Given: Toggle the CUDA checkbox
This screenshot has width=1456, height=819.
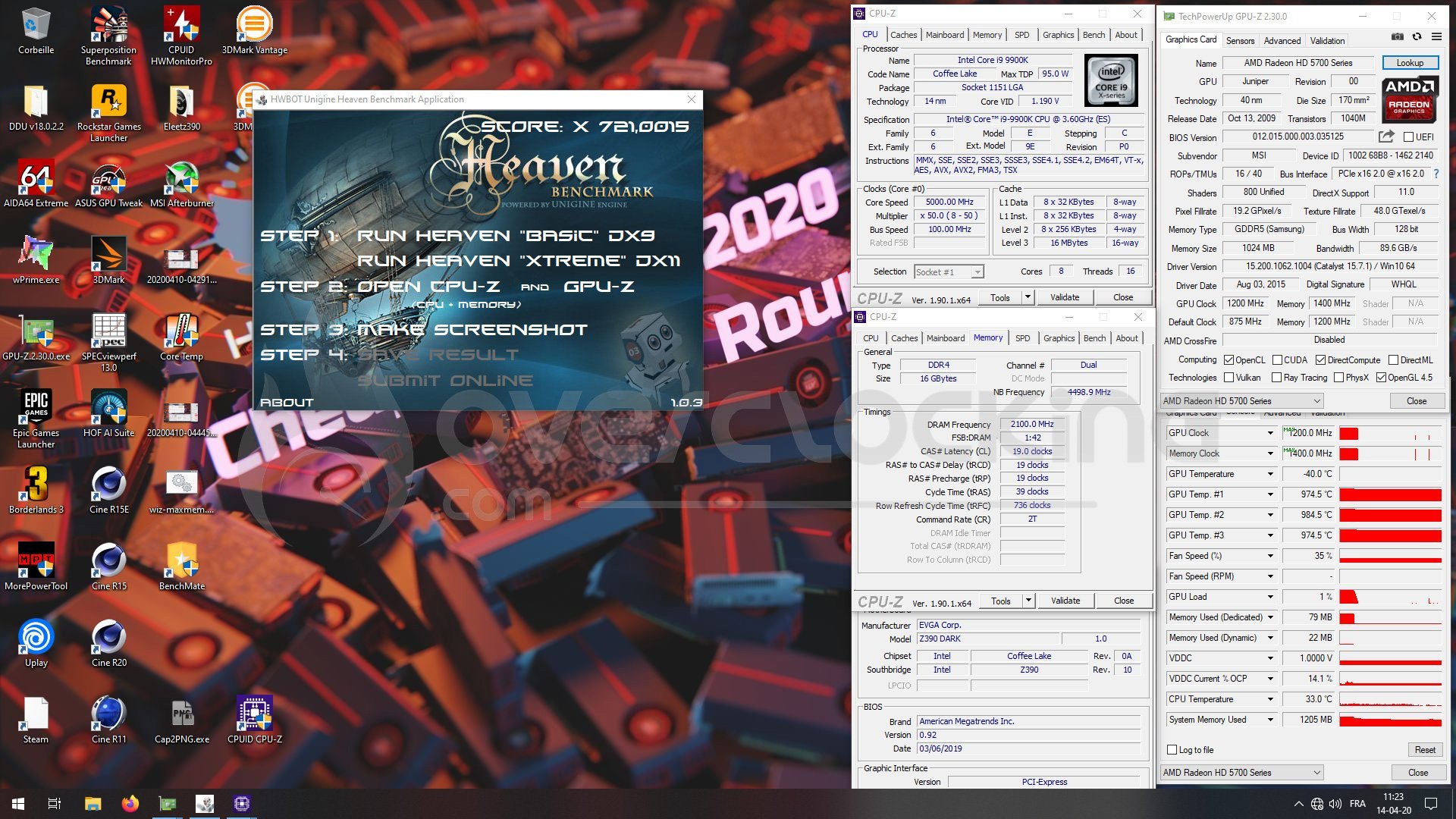Looking at the screenshot, I should click(1277, 360).
